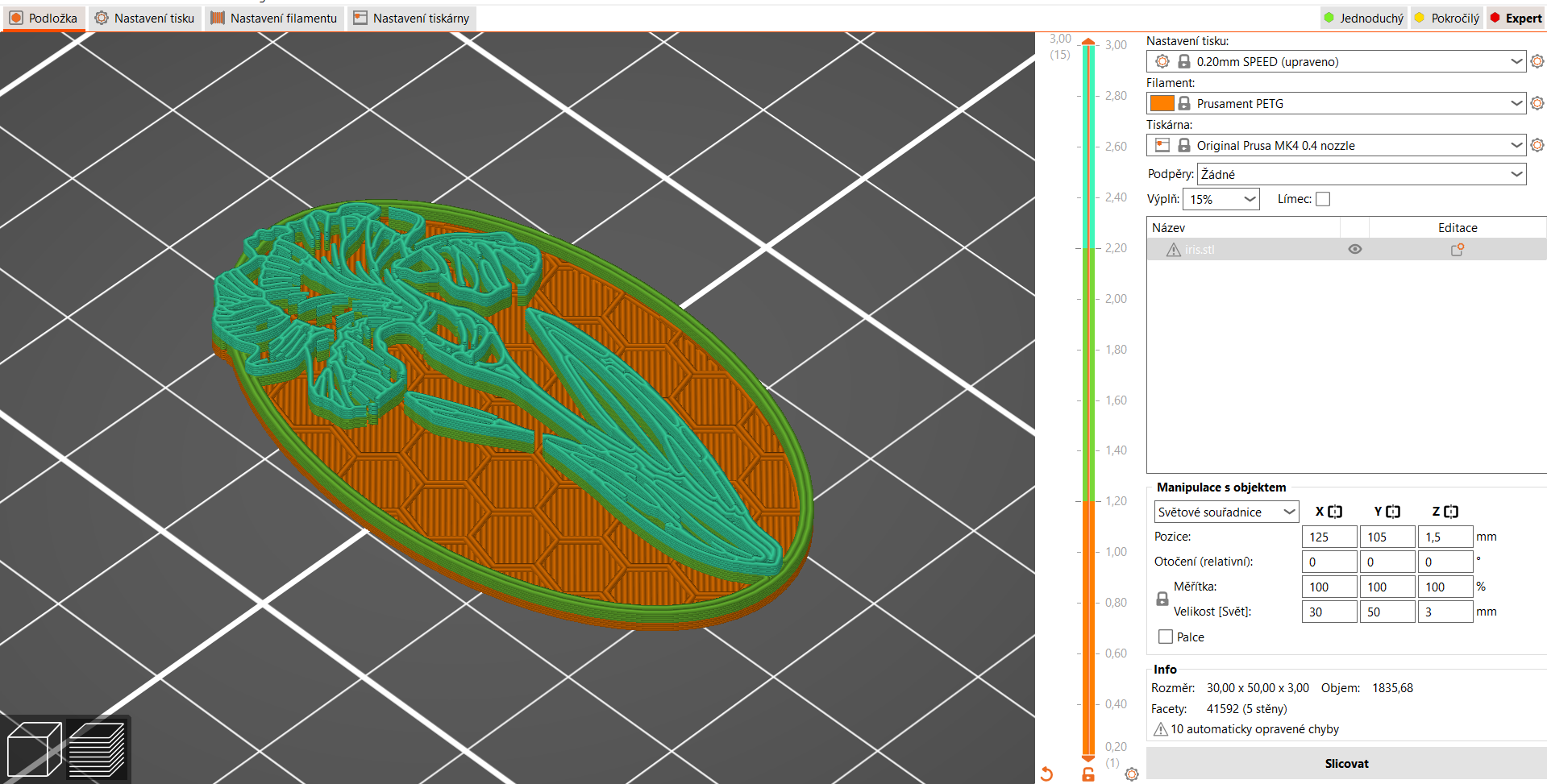
Task: Click Velikost Z field showing 3
Action: tap(1445, 612)
